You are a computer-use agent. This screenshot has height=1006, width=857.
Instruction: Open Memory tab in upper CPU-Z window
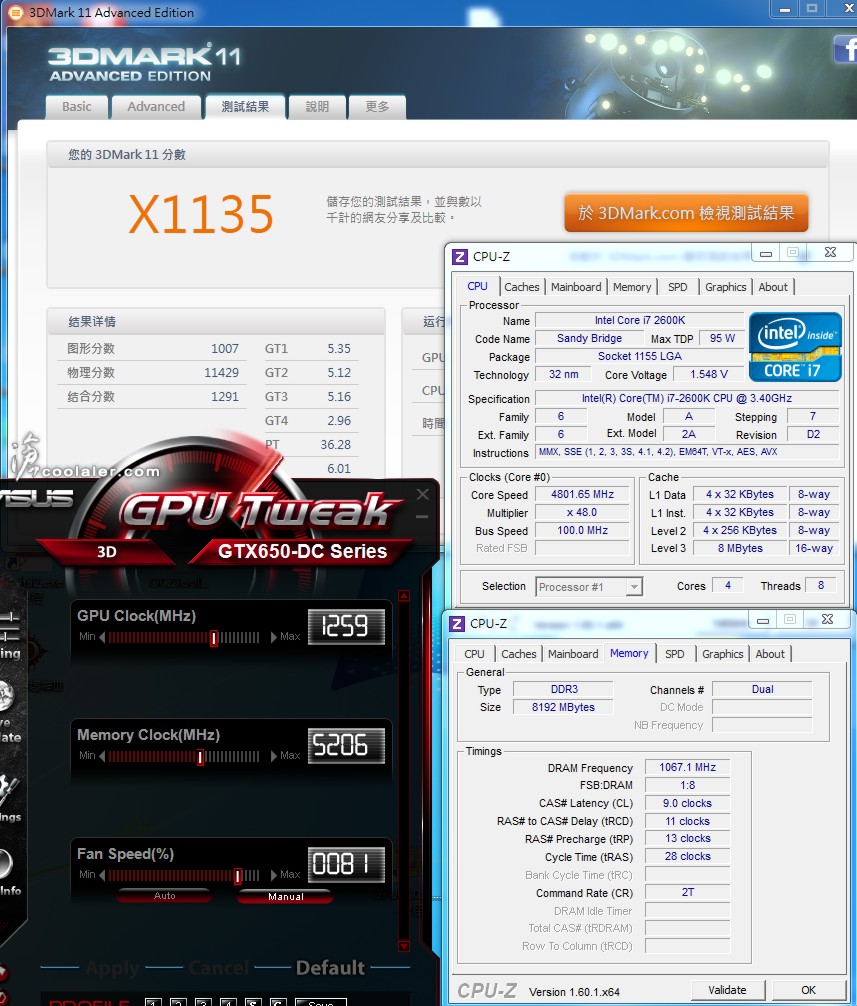pos(632,287)
